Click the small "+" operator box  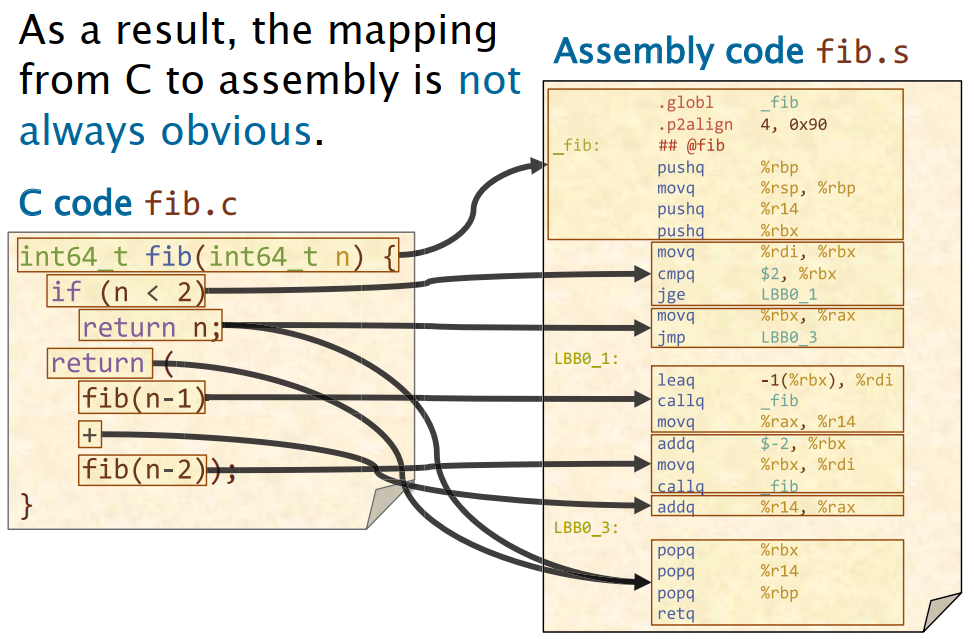(90, 434)
